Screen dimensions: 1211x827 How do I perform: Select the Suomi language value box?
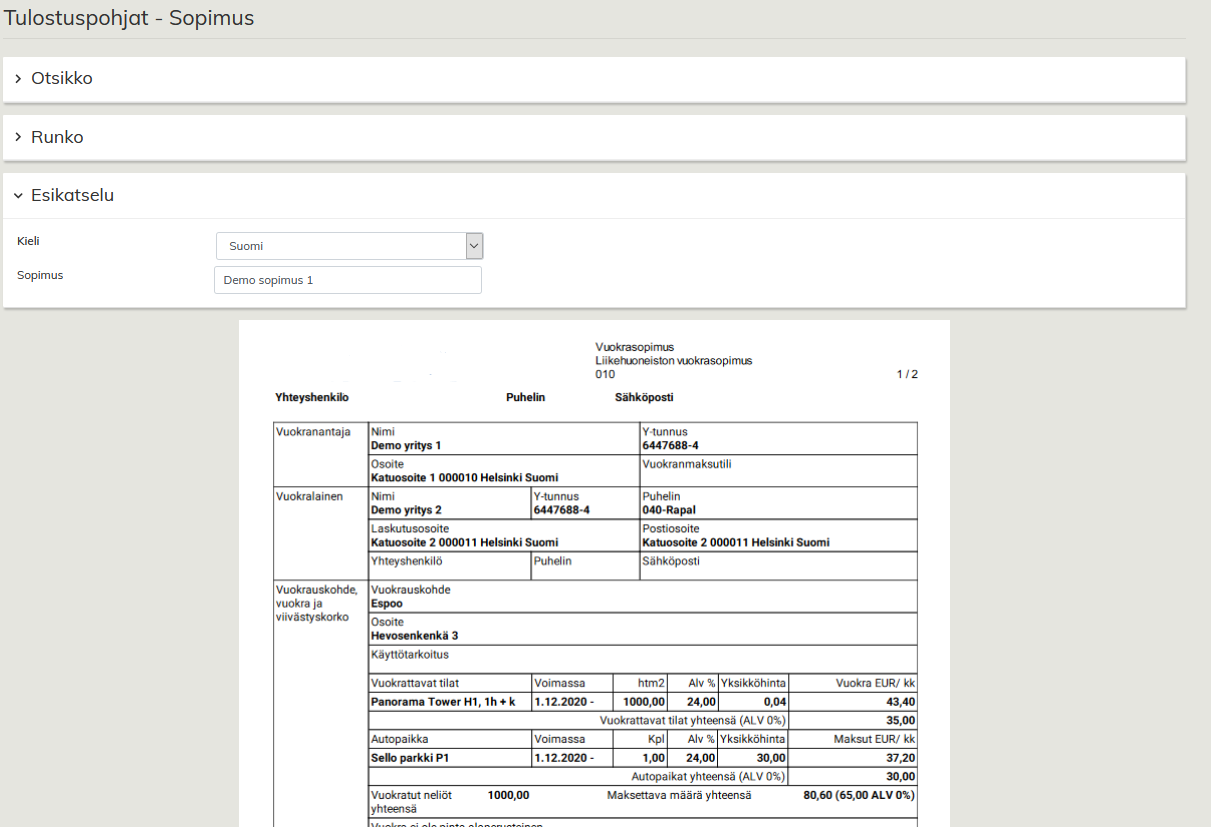[x=340, y=246]
